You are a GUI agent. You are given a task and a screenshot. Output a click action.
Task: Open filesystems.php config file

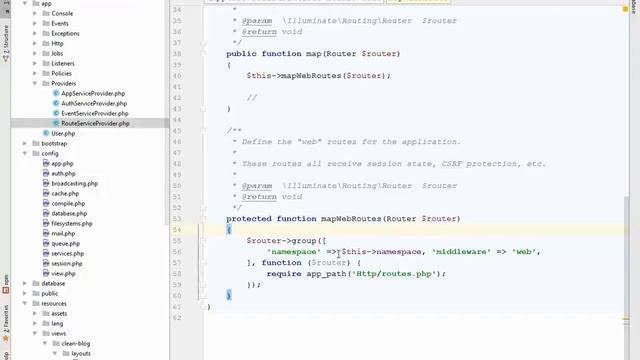pos(71,223)
